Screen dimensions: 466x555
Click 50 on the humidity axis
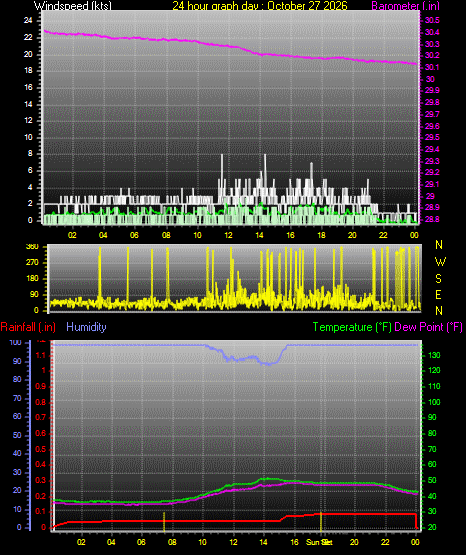pyautogui.click(x=17, y=435)
